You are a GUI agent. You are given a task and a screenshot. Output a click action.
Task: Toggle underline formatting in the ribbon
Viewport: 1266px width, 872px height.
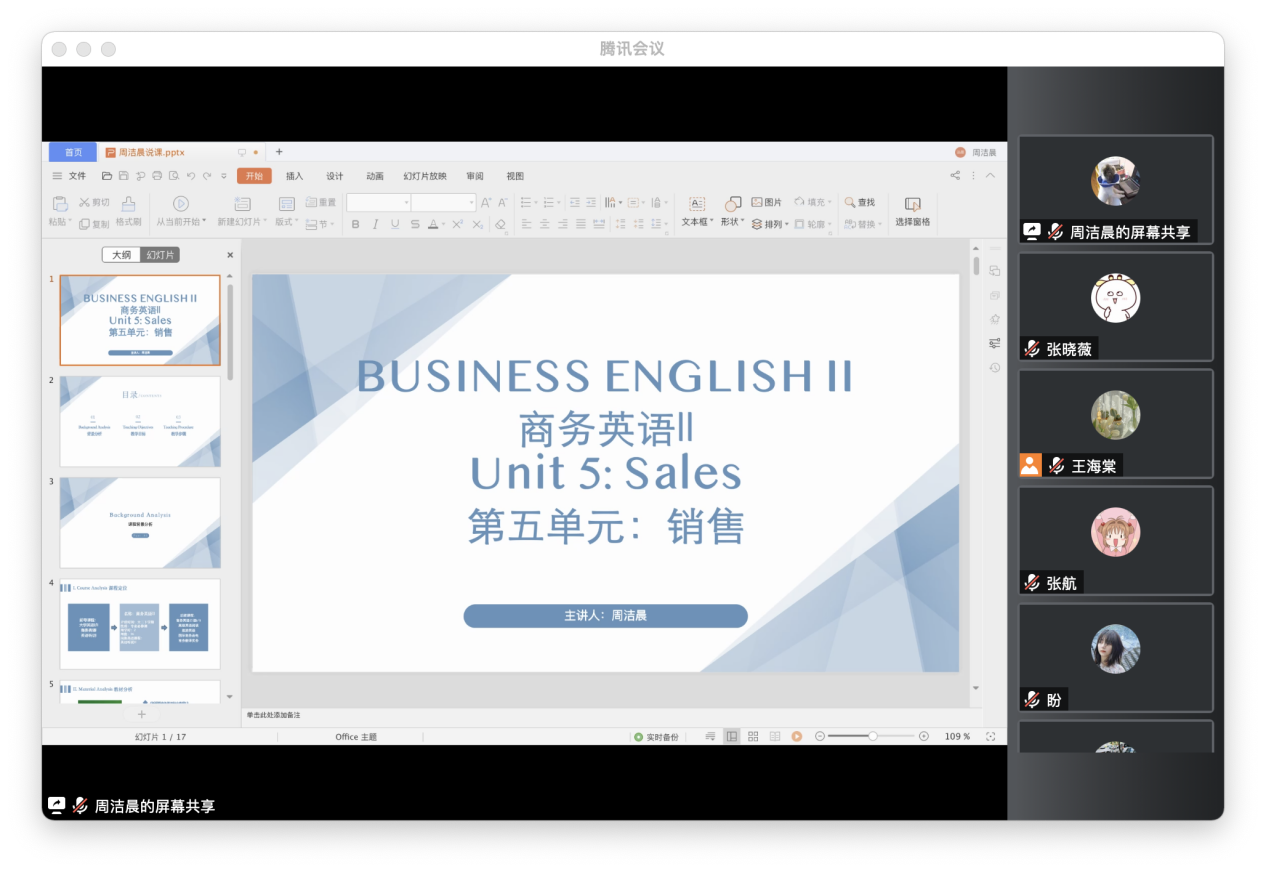tap(393, 223)
